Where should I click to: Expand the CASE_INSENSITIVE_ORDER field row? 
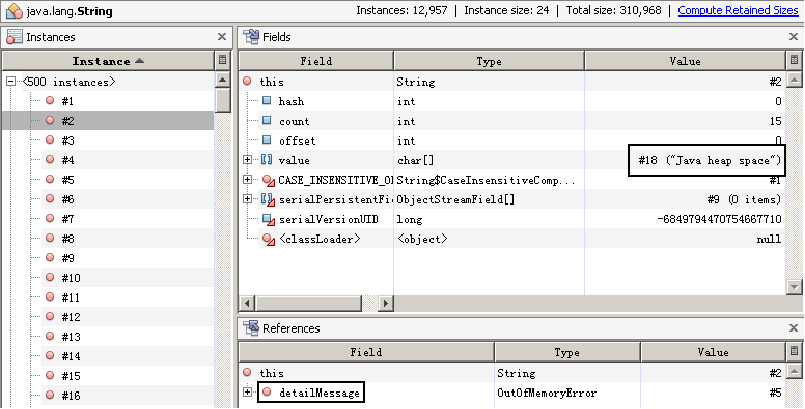coord(247,180)
